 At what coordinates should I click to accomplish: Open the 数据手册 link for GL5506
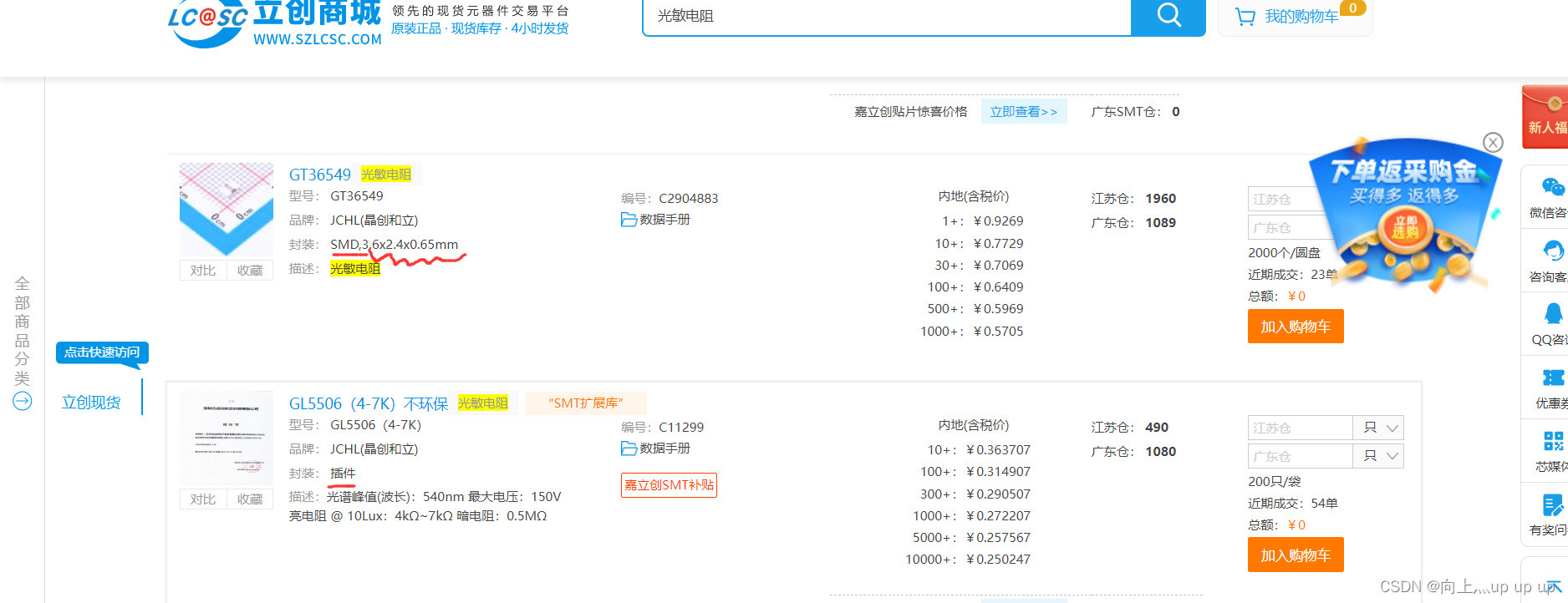(665, 448)
